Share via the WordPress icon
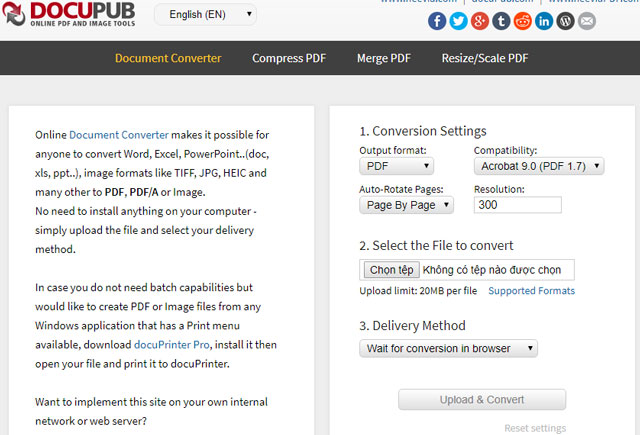 (565, 21)
